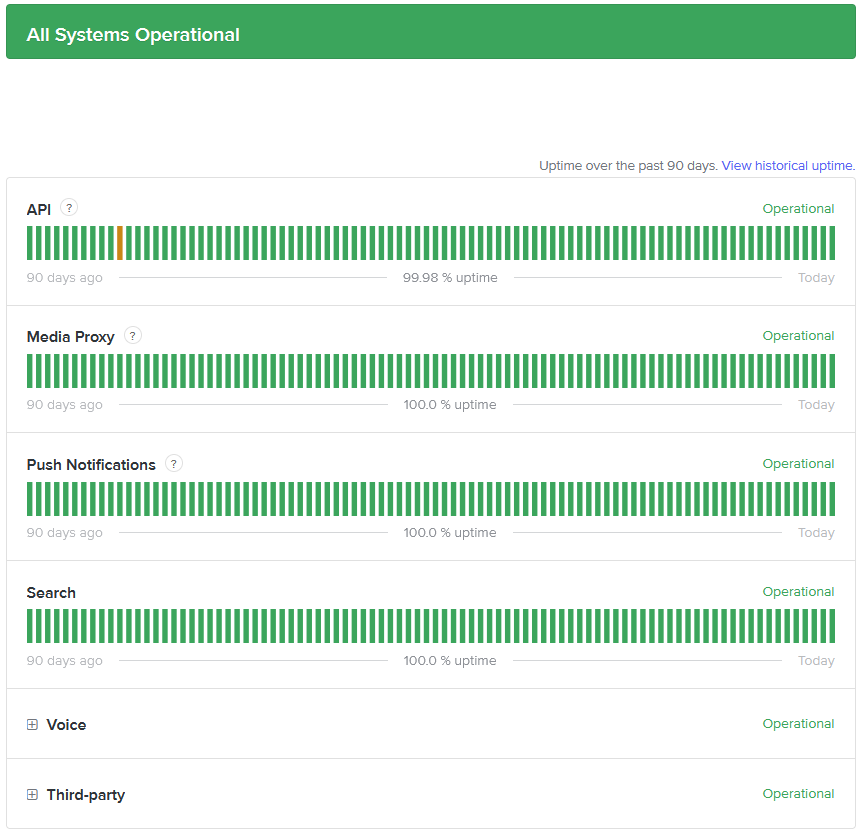
Task: Click the 99.98 % uptime text under API
Action: point(450,278)
